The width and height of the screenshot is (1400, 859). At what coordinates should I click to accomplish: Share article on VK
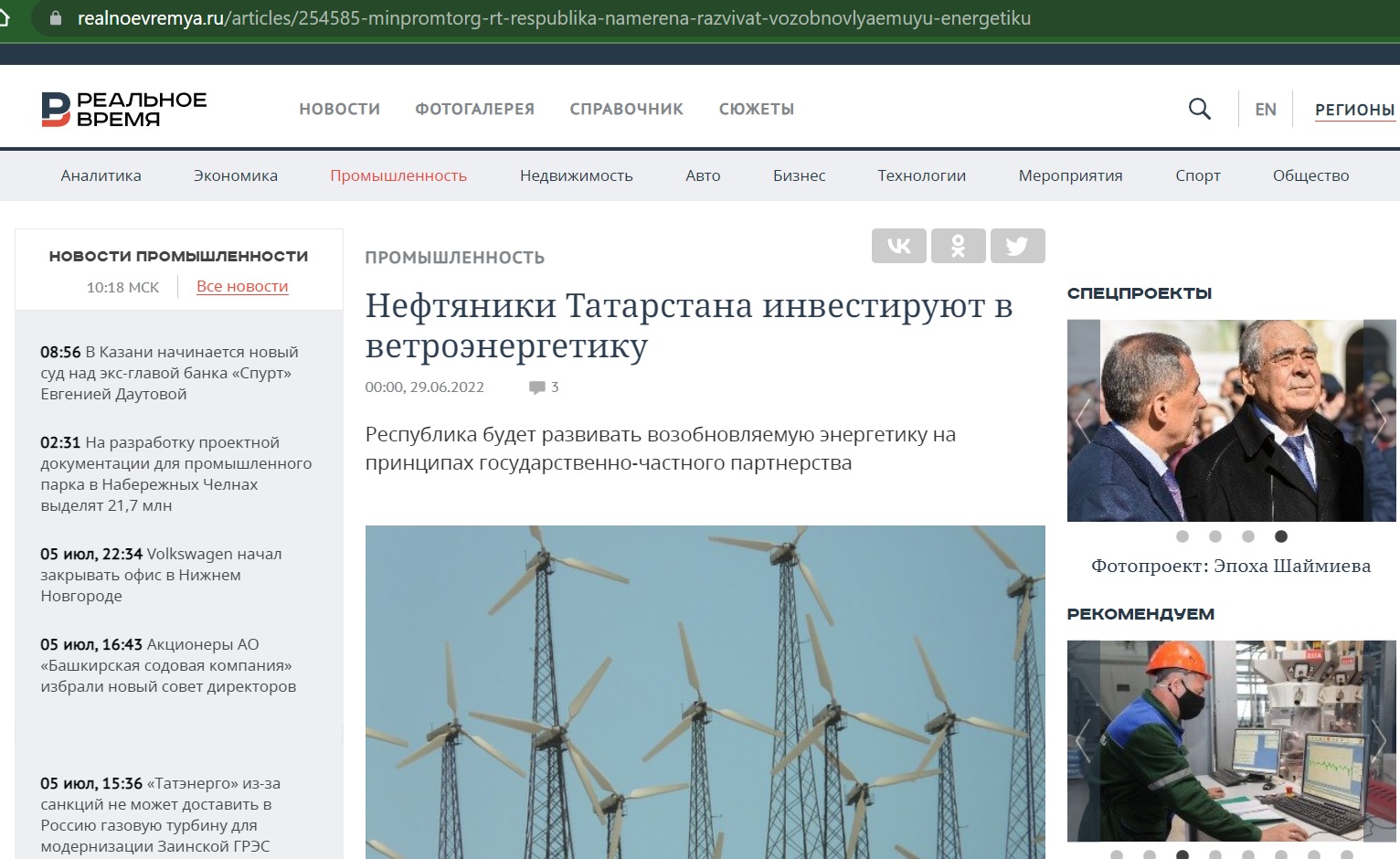pyautogui.click(x=899, y=246)
